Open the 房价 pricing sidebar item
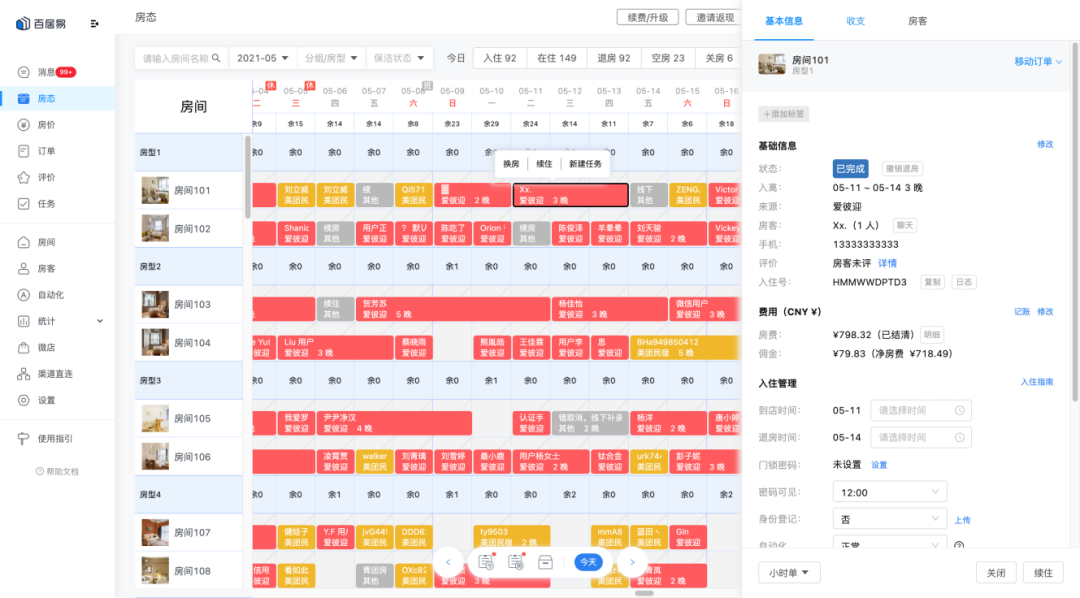Viewport: 1080px width, 598px height. pyautogui.click(x=46, y=125)
